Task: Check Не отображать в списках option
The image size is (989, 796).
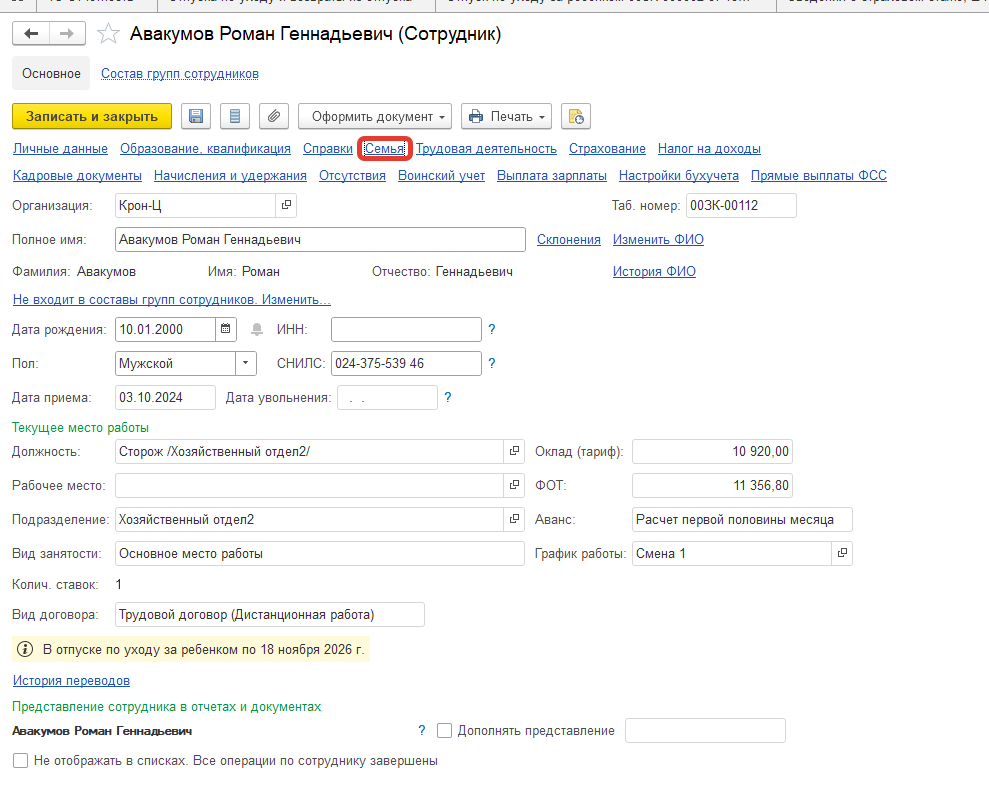Action: (20, 761)
